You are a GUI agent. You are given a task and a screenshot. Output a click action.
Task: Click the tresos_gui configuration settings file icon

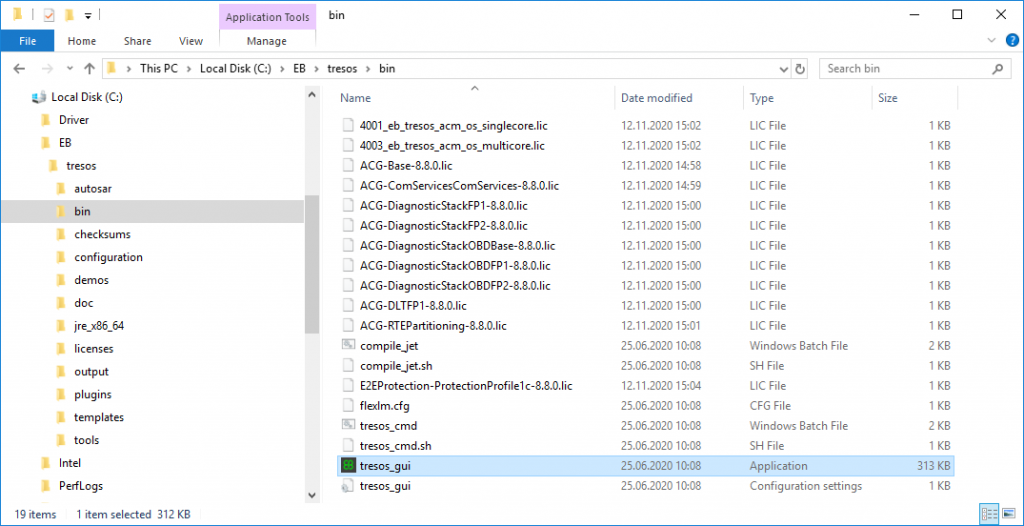point(348,486)
